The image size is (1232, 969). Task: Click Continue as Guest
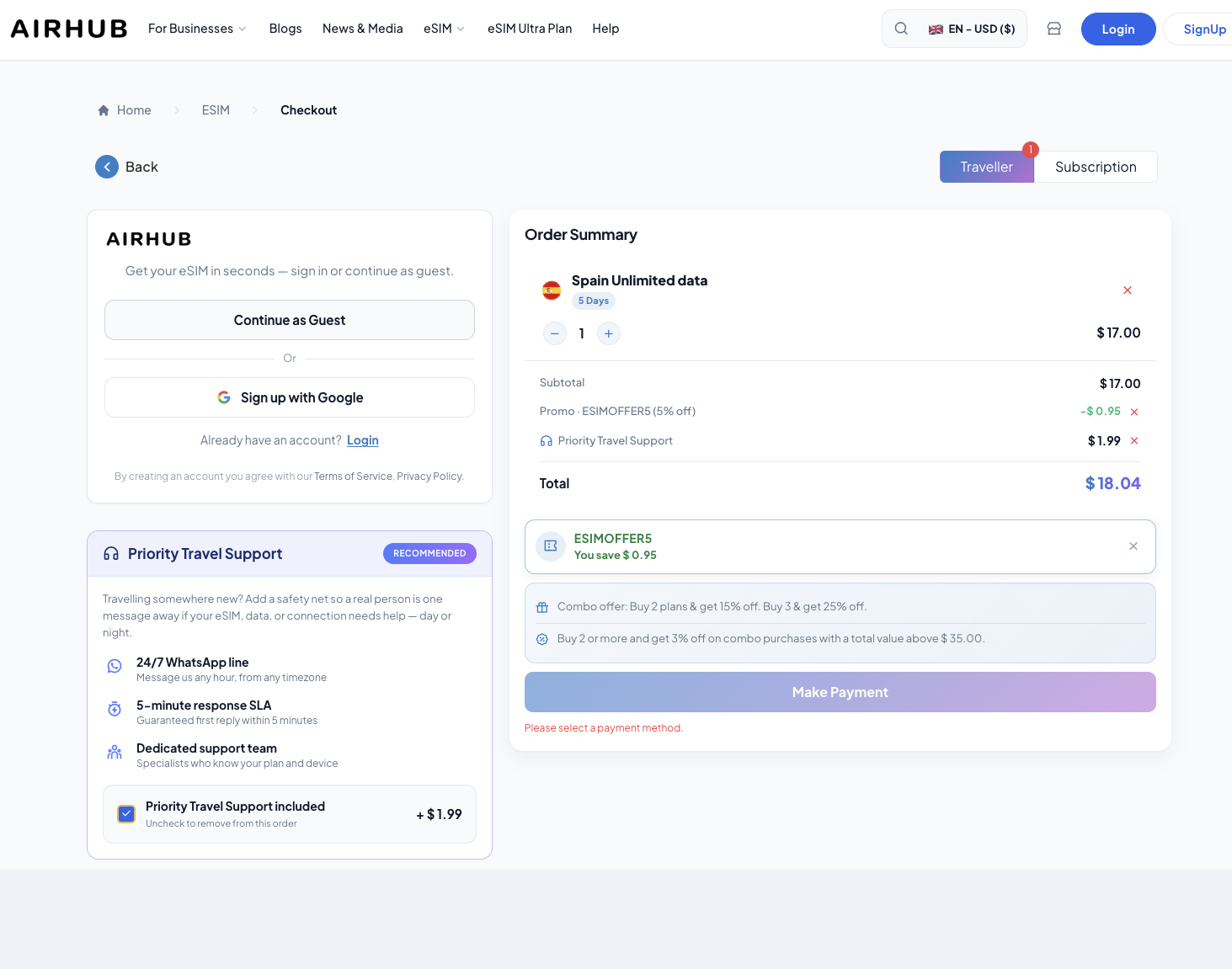[290, 320]
